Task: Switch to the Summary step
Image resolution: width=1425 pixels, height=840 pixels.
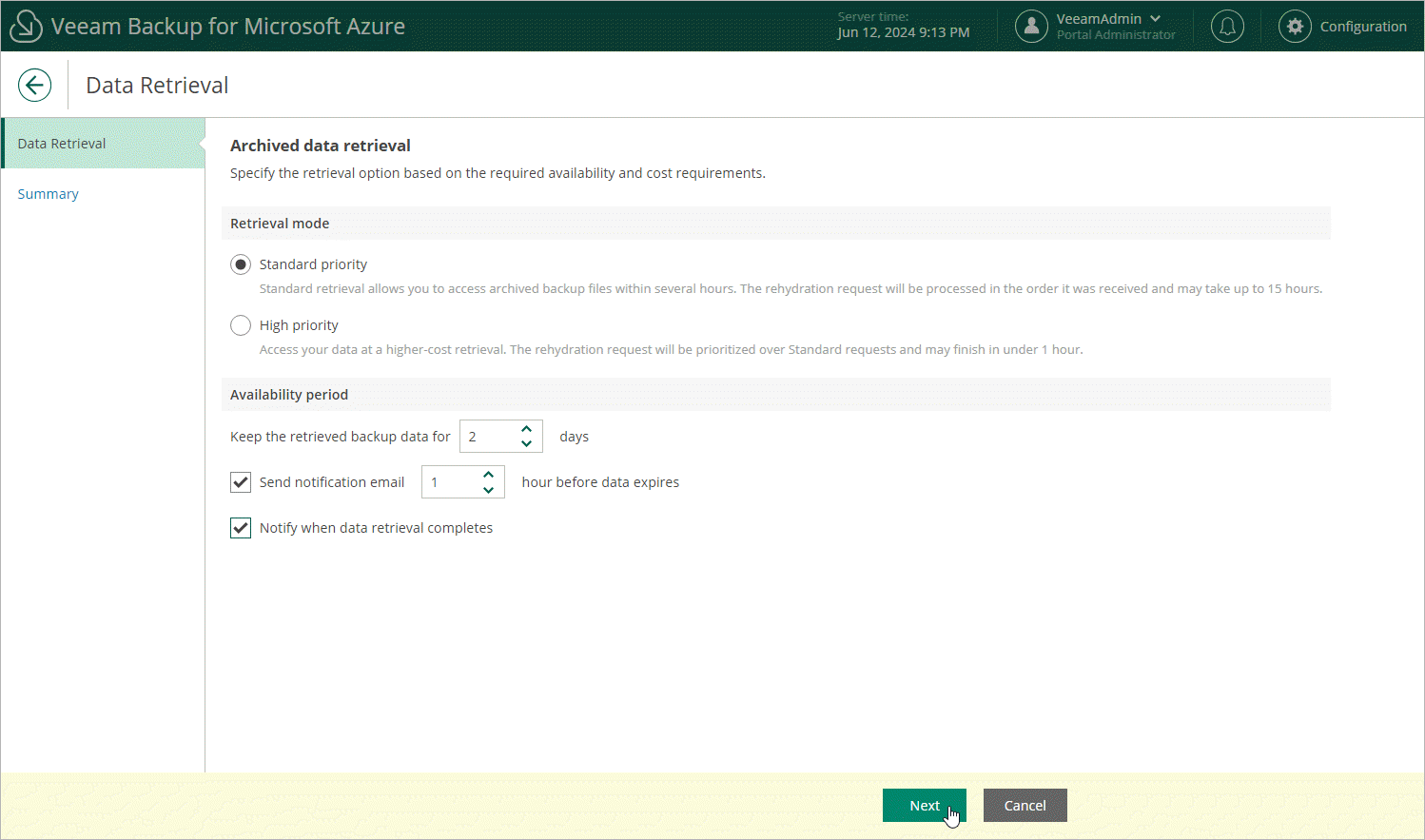Action: tap(48, 194)
